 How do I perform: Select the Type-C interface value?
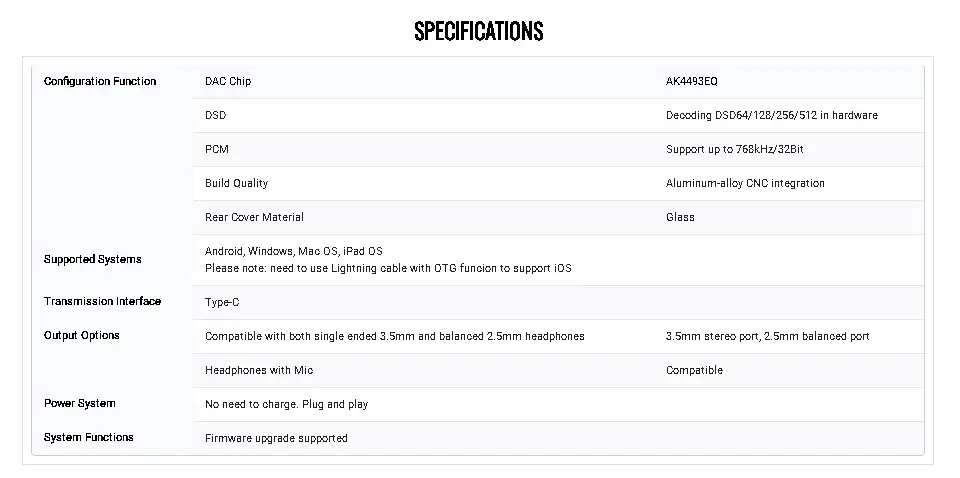tap(222, 302)
